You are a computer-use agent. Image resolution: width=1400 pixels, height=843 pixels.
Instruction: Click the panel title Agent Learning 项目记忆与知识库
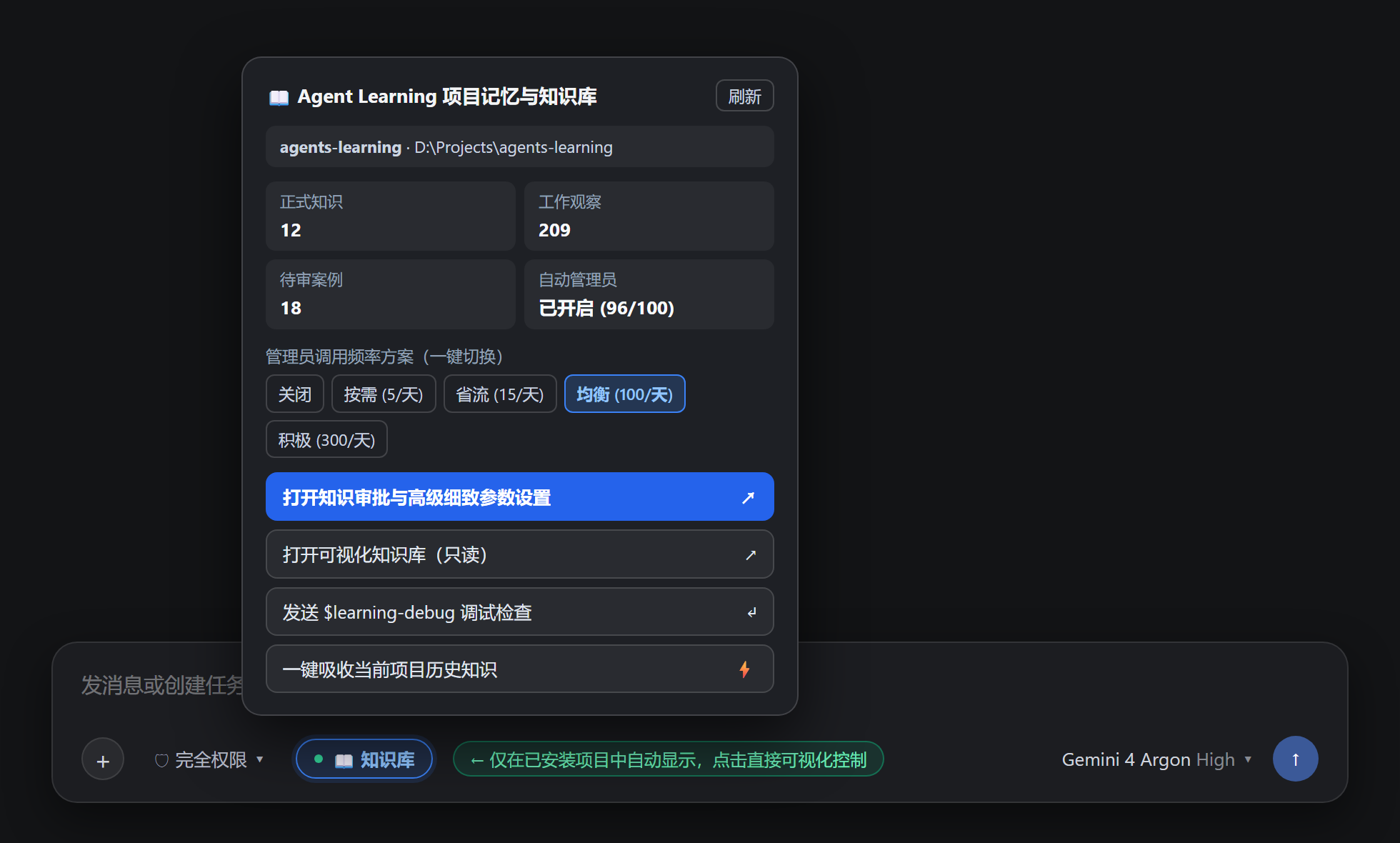446,96
